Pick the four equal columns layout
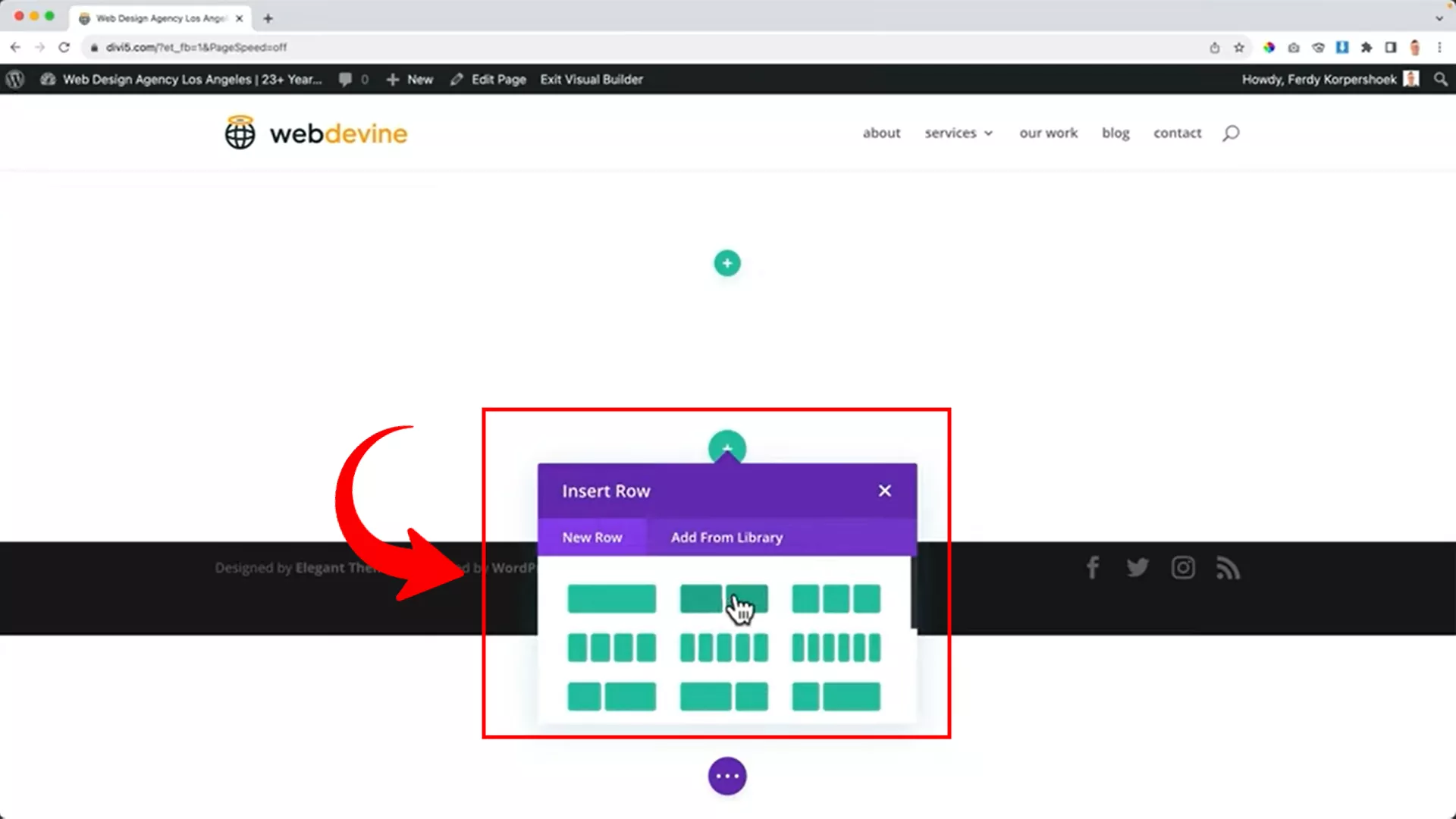This screenshot has height=819, width=1456. click(x=611, y=648)
